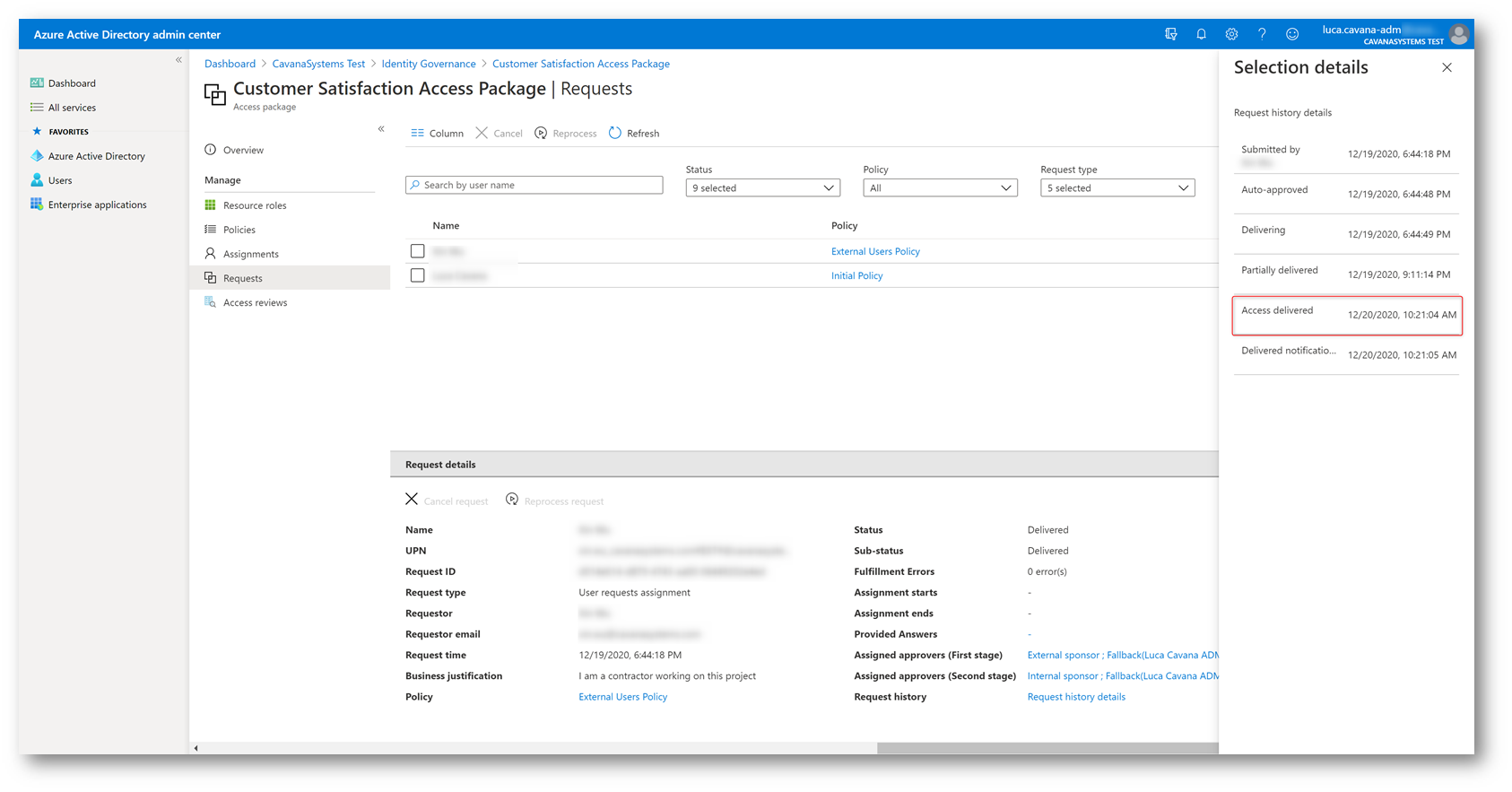Screen dimensions: 1512x792
Task: Open the notifications bell
Action: [x=1201, y=34]
